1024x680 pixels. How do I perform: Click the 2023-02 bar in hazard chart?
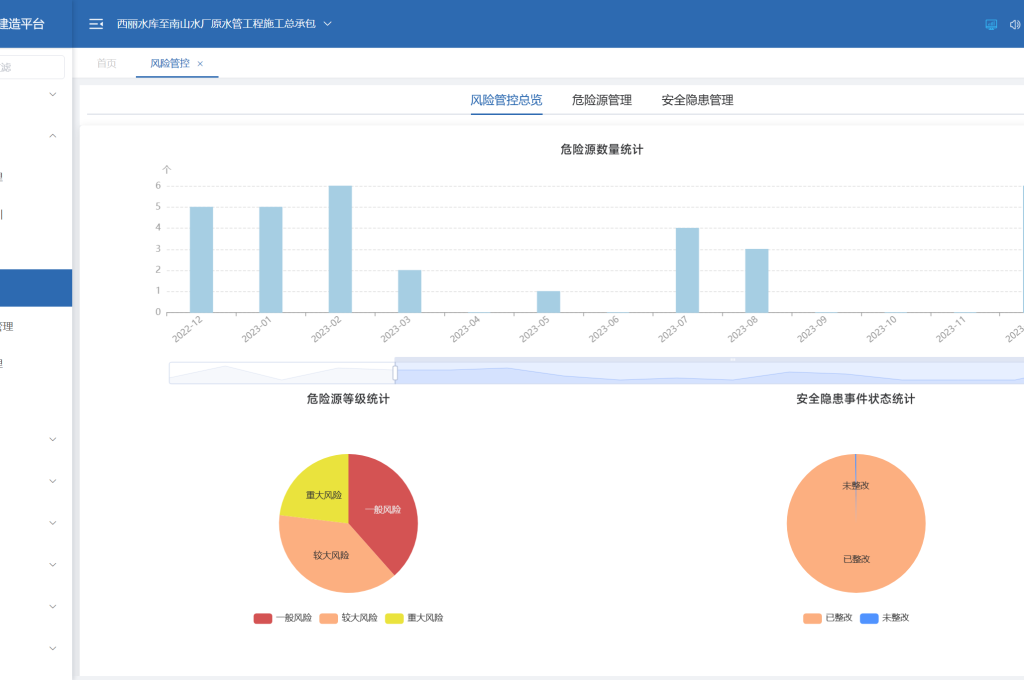point(340,249)
